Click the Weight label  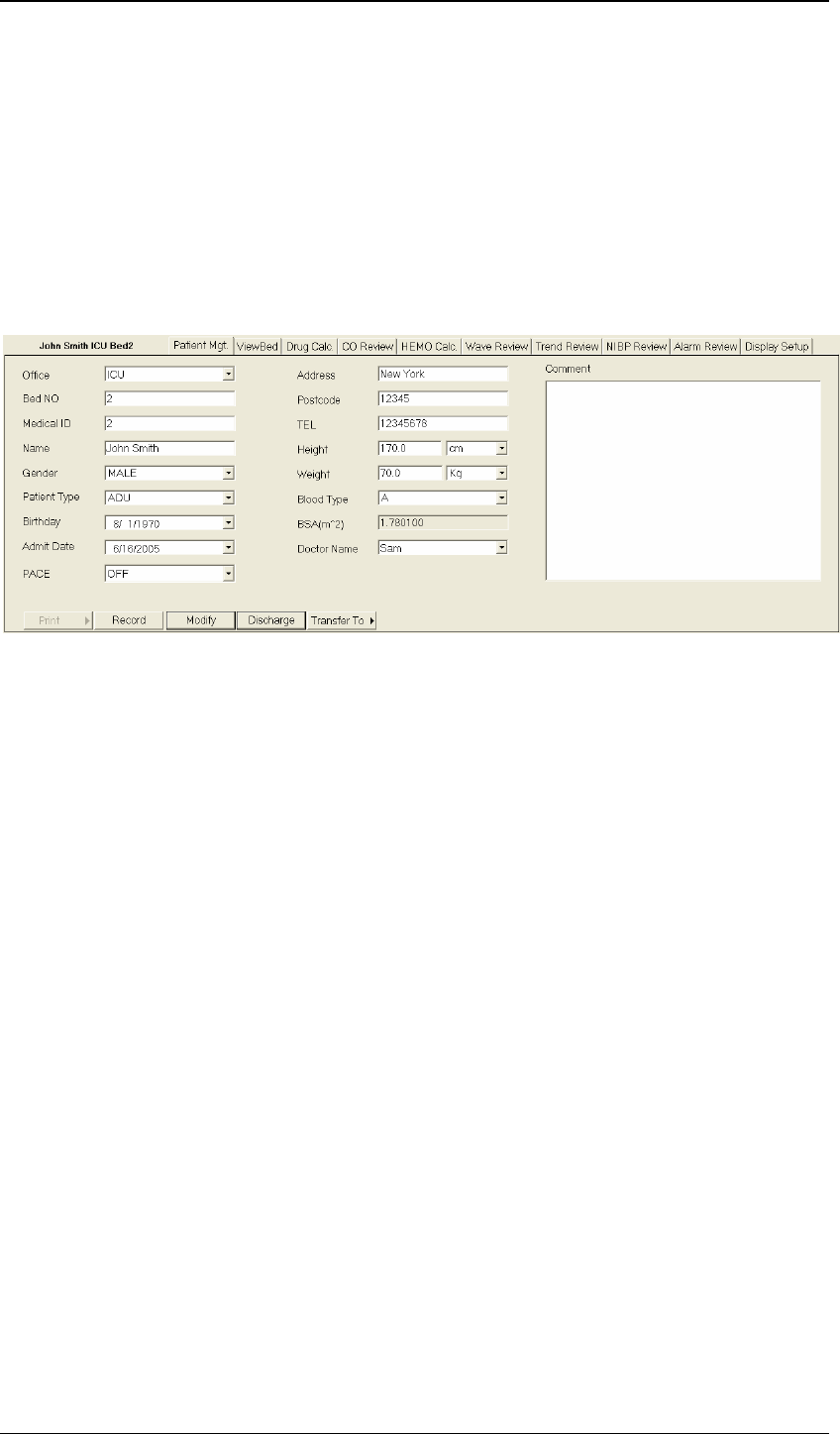(x=314, y=475)
